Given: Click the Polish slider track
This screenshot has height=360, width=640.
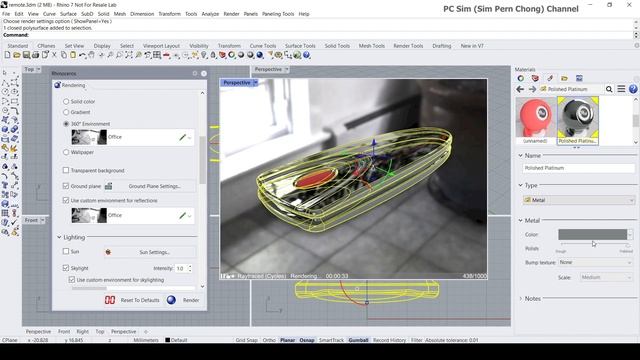Looking at the screenshot, I should pyautogui.click(x=594, y=244).
